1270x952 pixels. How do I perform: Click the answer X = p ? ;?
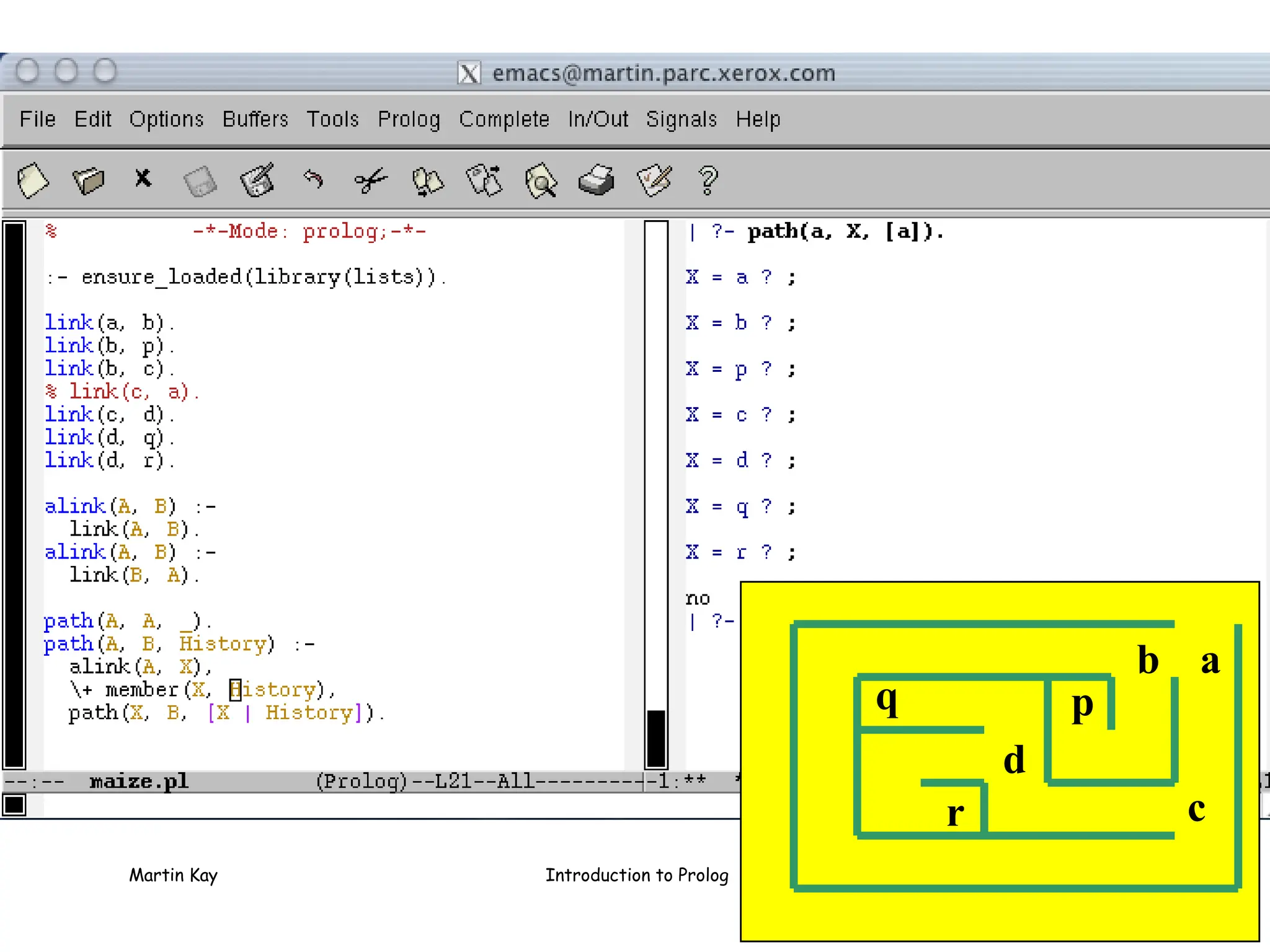(x=741, y=369)
